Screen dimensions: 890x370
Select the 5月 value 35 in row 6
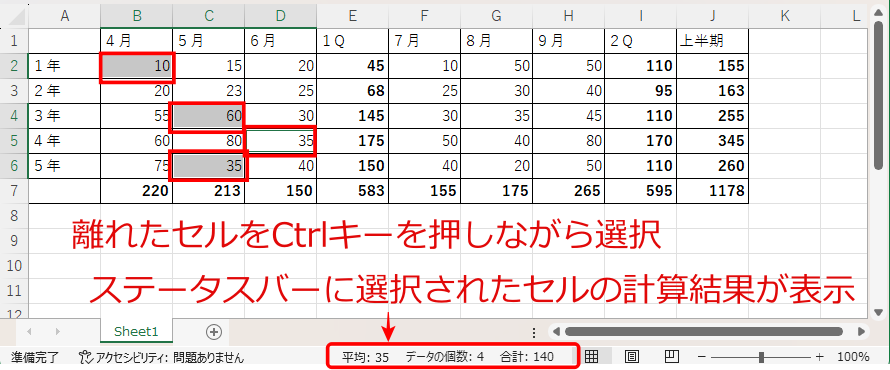click(209, 166)
